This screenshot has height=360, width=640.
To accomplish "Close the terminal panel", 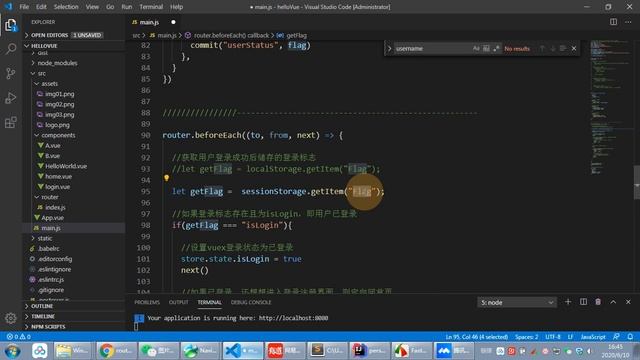I will pos(628,302).
